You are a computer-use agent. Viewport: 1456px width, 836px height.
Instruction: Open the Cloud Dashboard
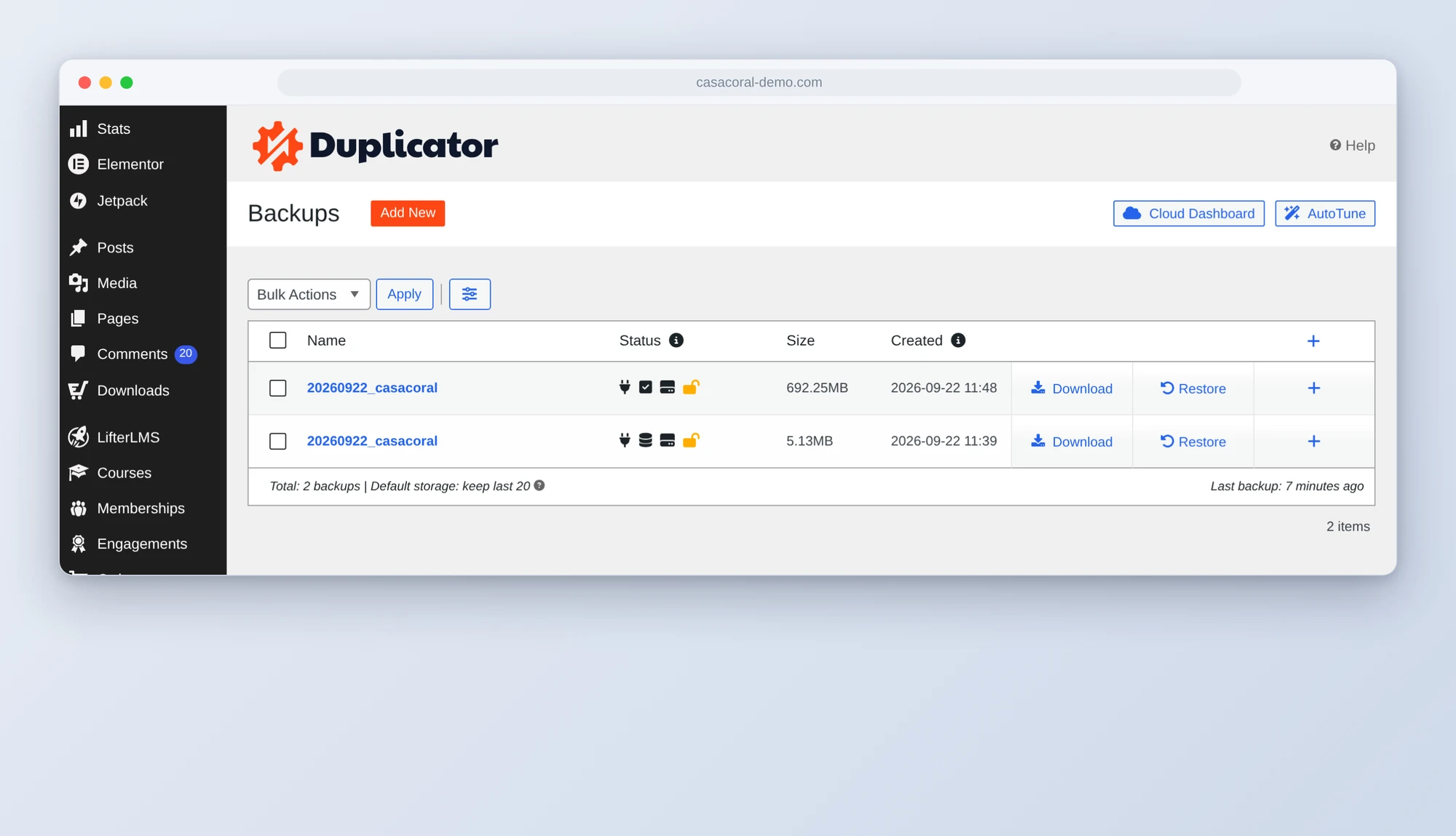pos(1189,214)
